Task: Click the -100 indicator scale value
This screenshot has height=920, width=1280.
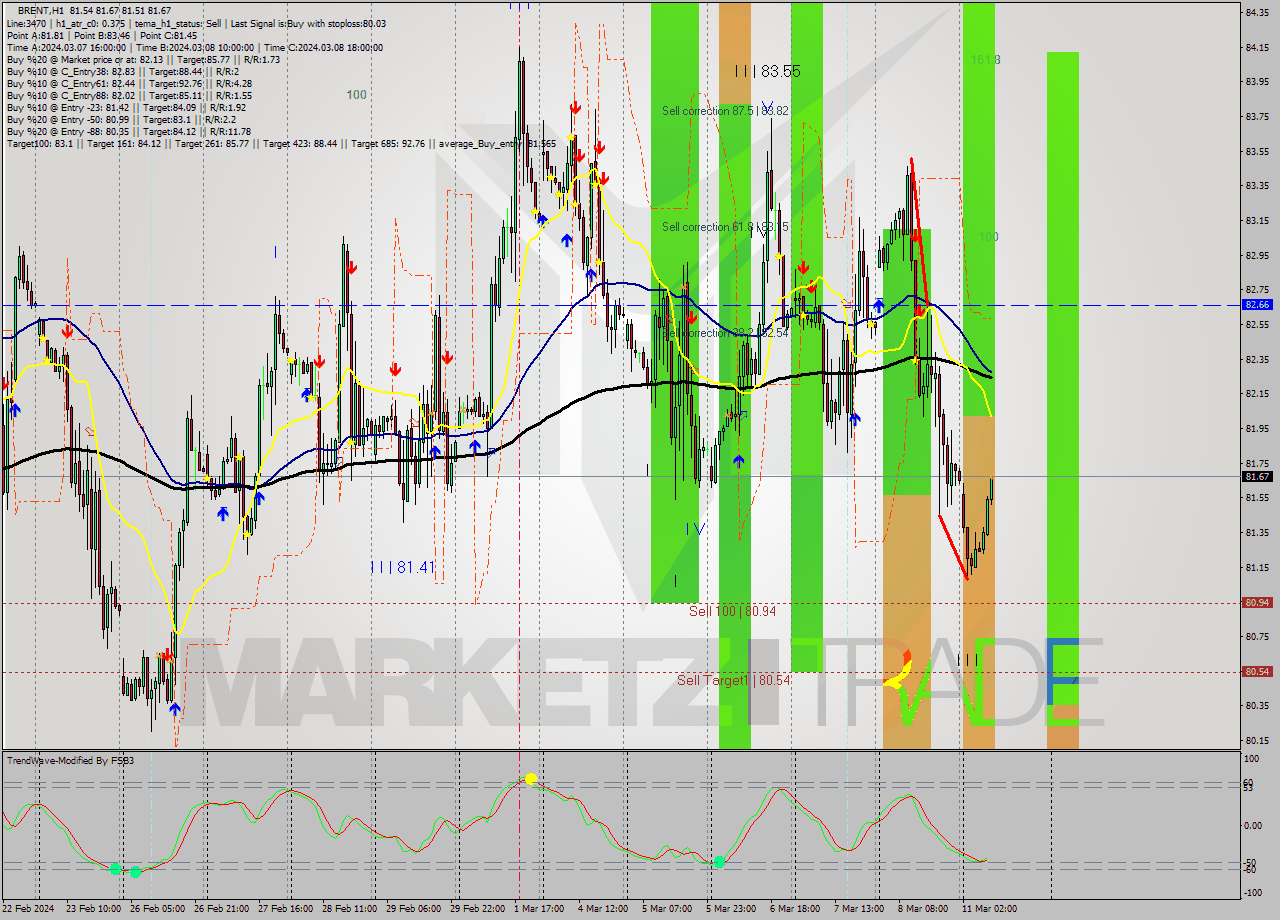Action: (x=1255, y=892)
